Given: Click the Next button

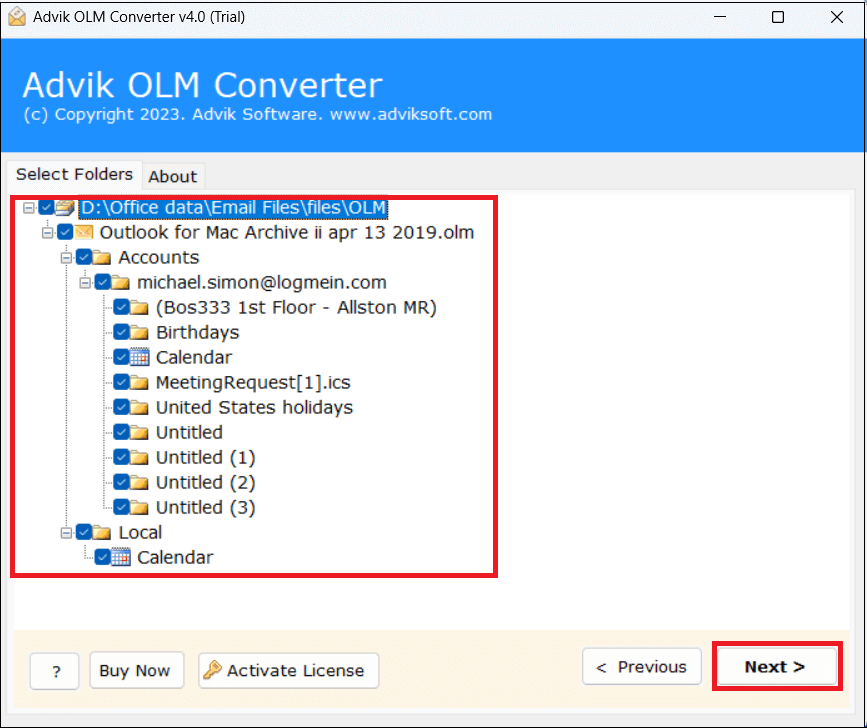Looking at the screenshot, I should [776, 666].
